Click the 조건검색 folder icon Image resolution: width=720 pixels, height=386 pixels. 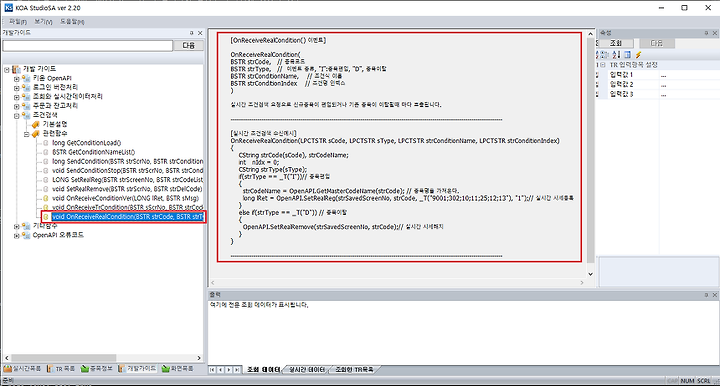click(x=26, y=115)
